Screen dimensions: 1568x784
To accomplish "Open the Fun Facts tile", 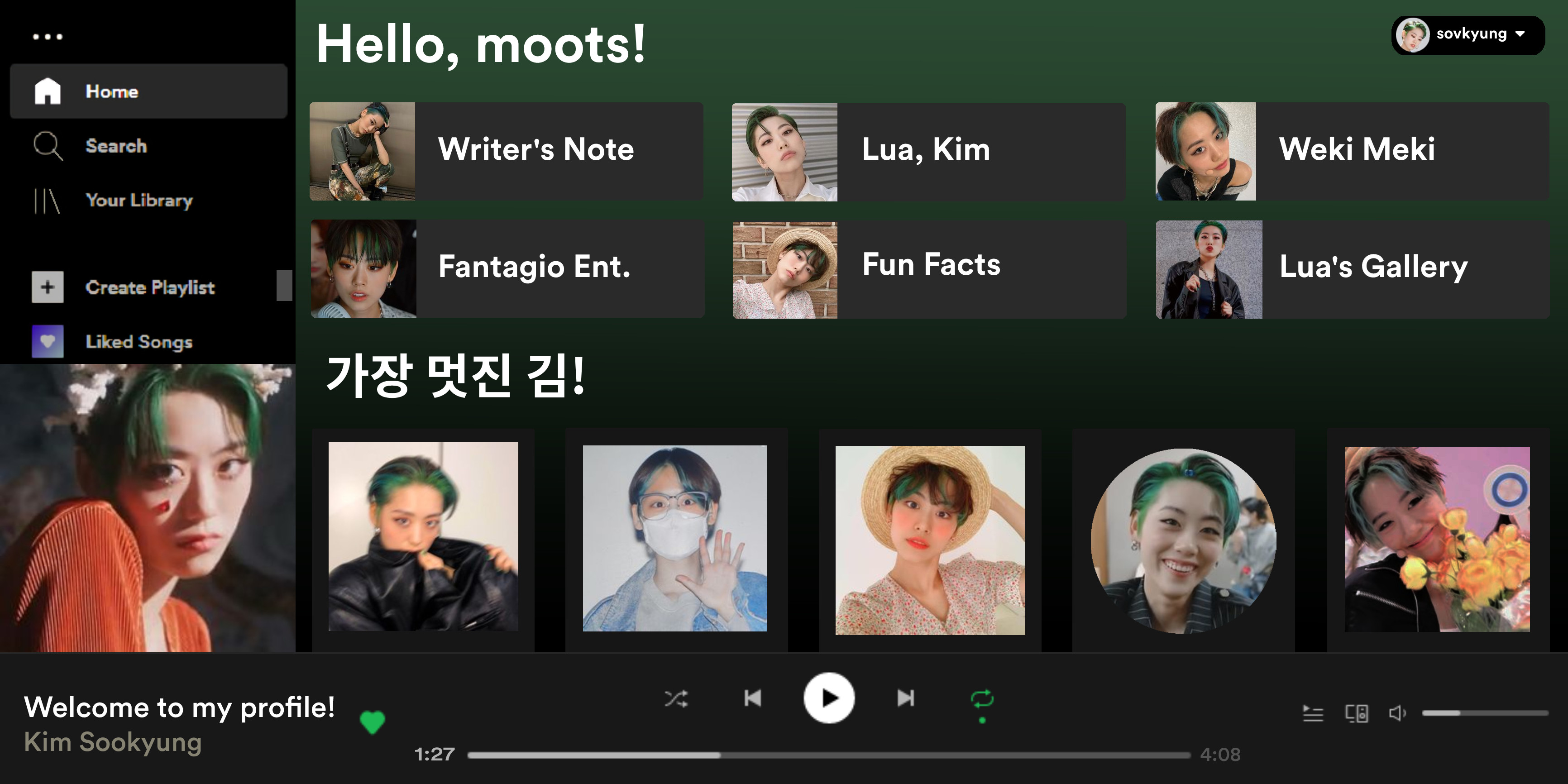I will [929, 270].
